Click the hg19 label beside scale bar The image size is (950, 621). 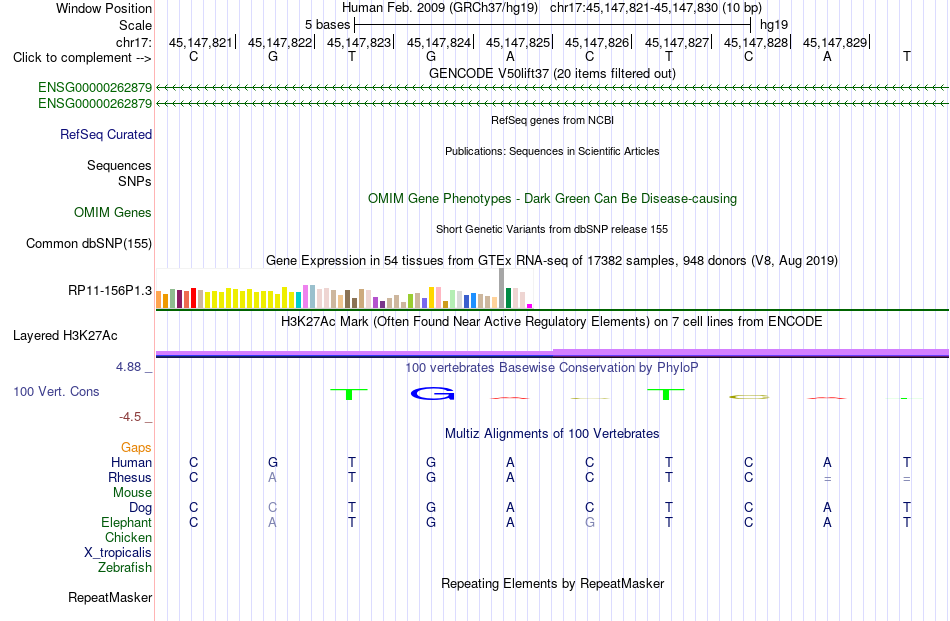click(x=774, y=25)
